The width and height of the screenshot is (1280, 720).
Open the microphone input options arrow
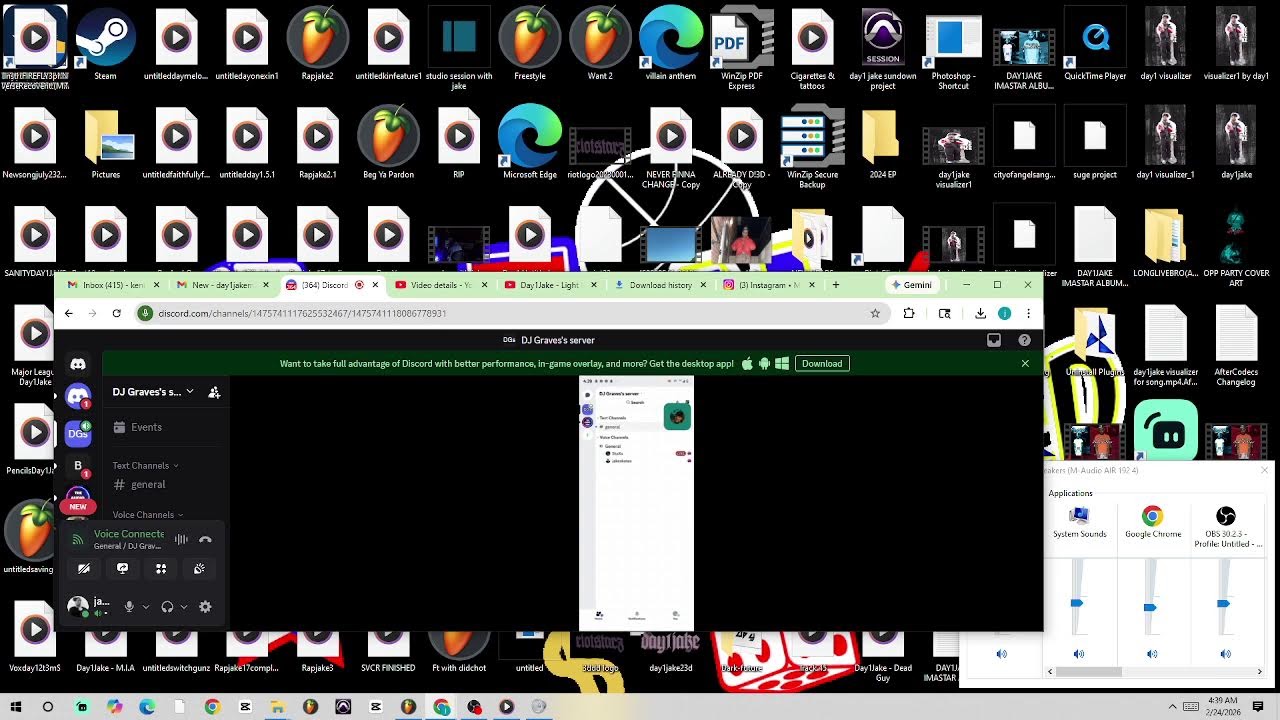[x=146, y=606]
